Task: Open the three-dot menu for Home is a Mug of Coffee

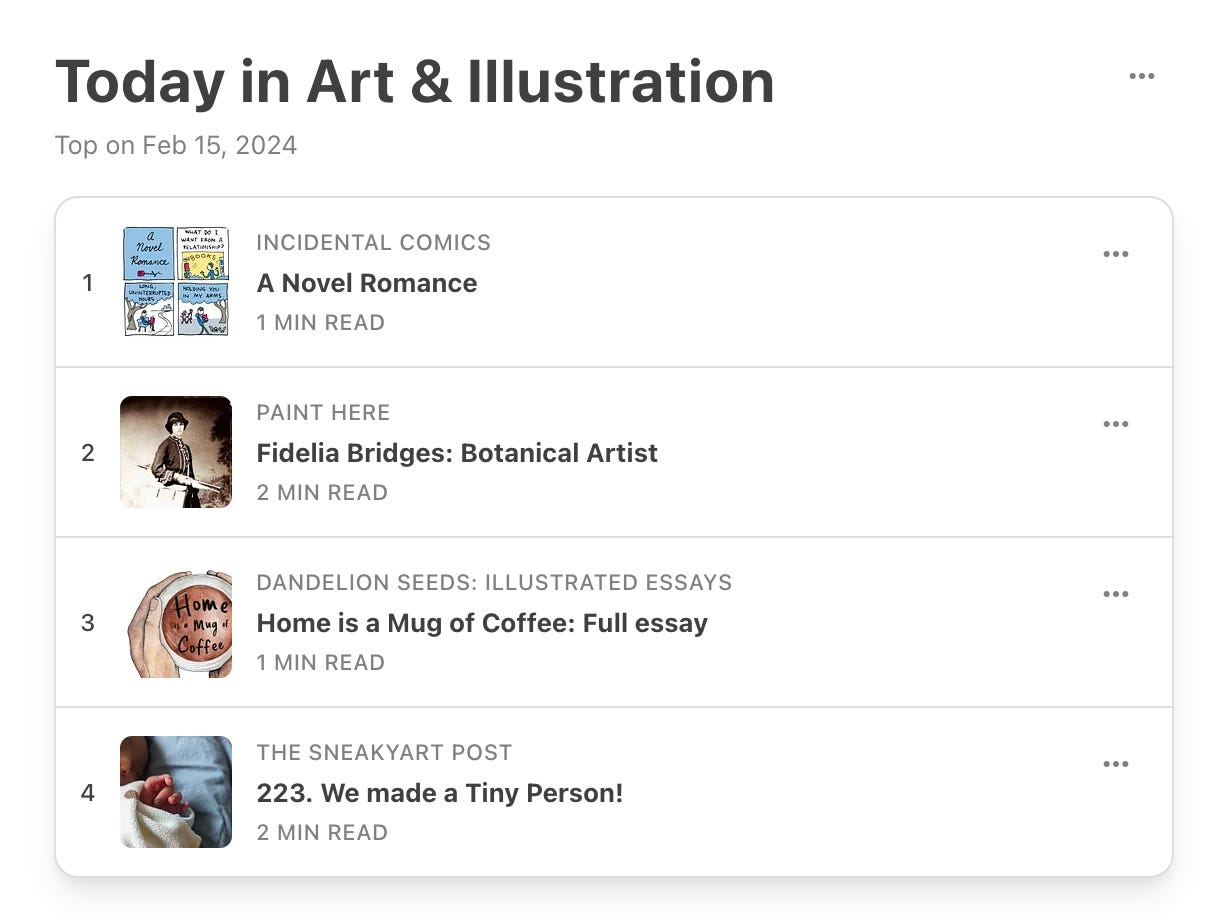Action: 1115,594
